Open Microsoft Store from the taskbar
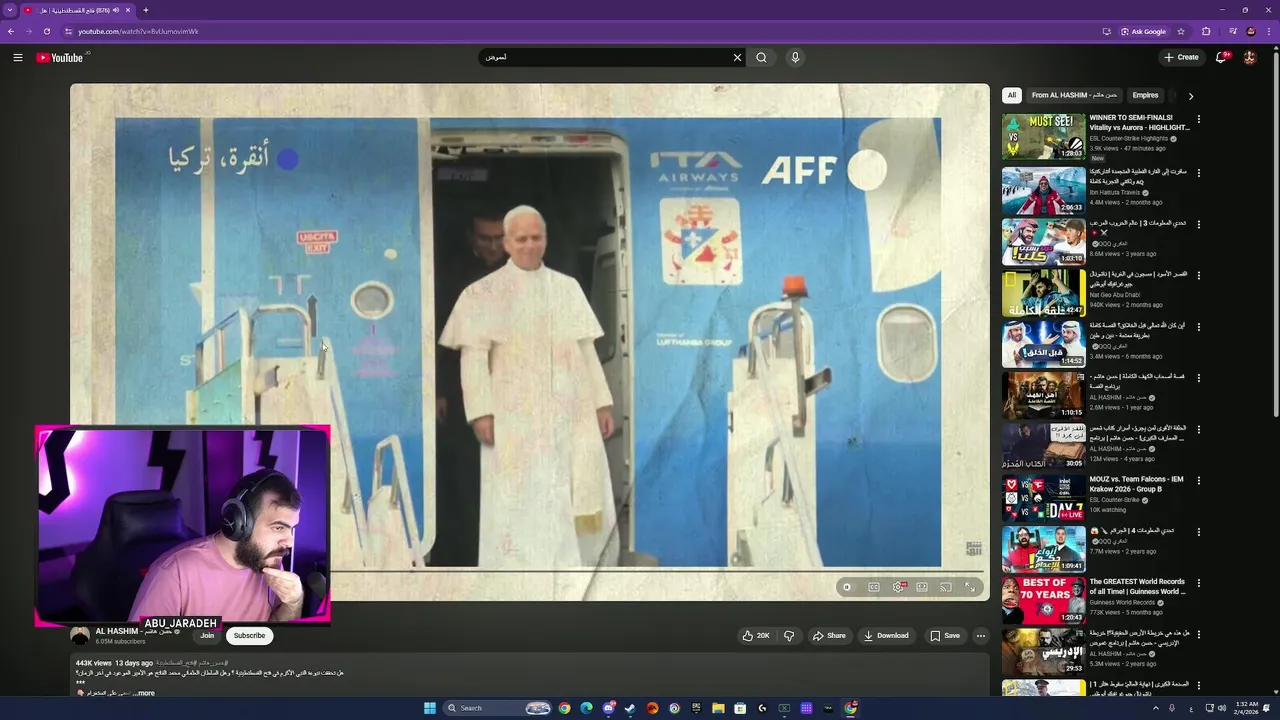The width and height of the screenshot is (1280, 720). point(740,708)
